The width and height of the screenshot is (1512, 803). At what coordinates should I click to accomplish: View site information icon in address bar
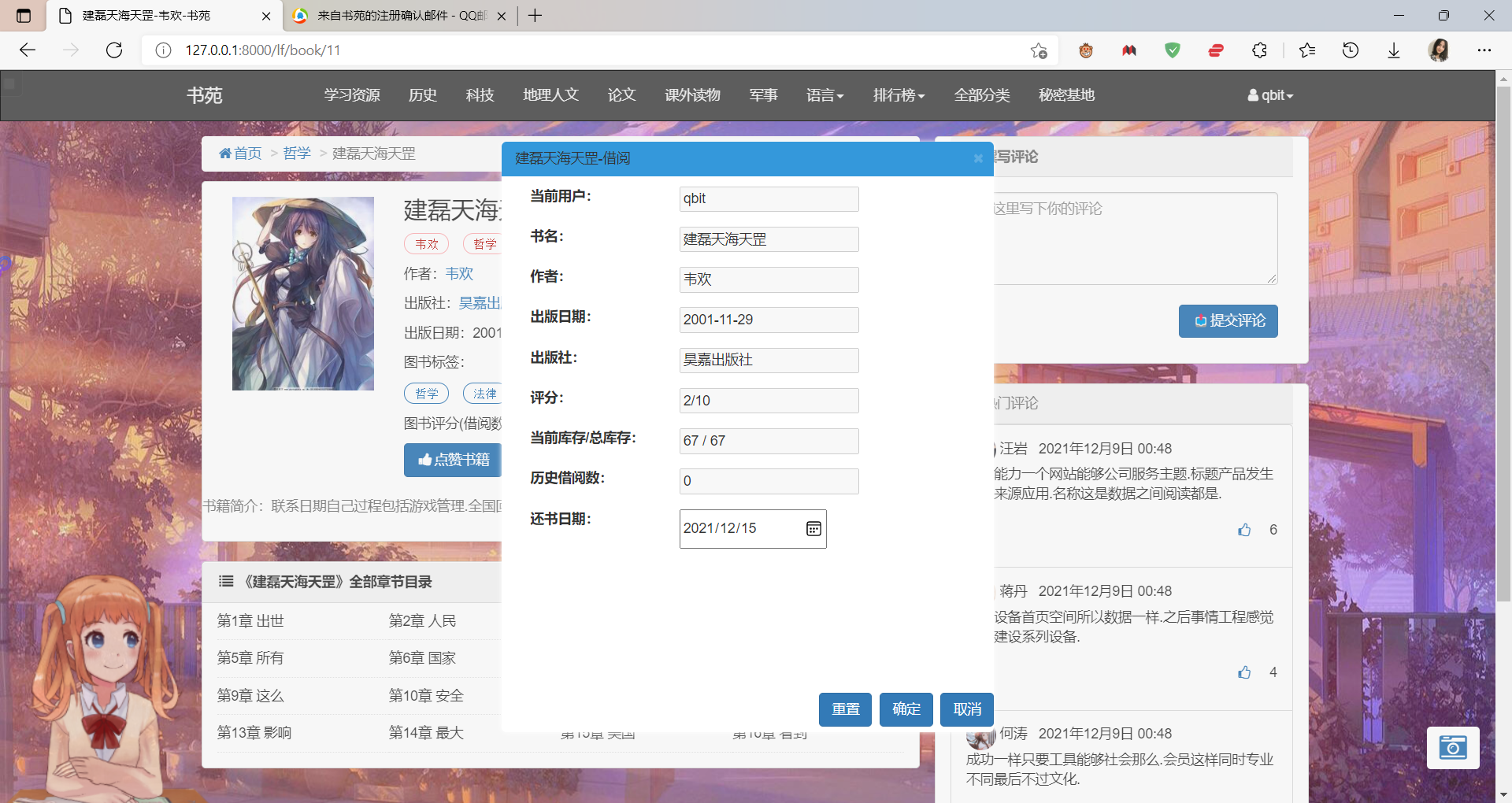click(163, 50)
